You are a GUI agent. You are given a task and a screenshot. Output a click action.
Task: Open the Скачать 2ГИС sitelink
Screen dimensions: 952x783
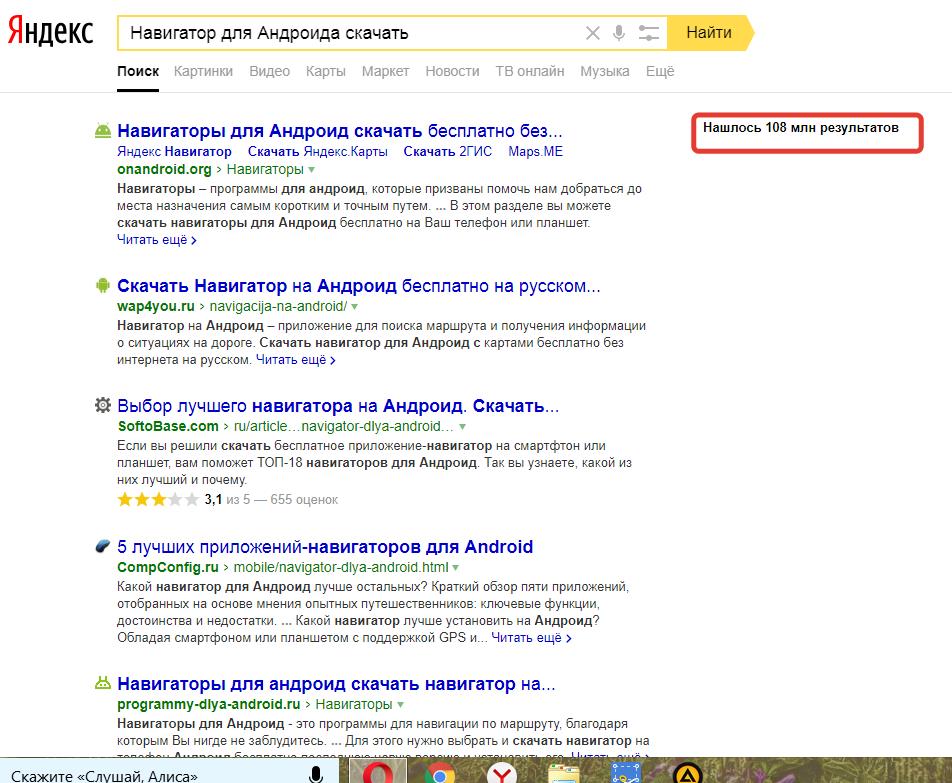pos(447,151)
